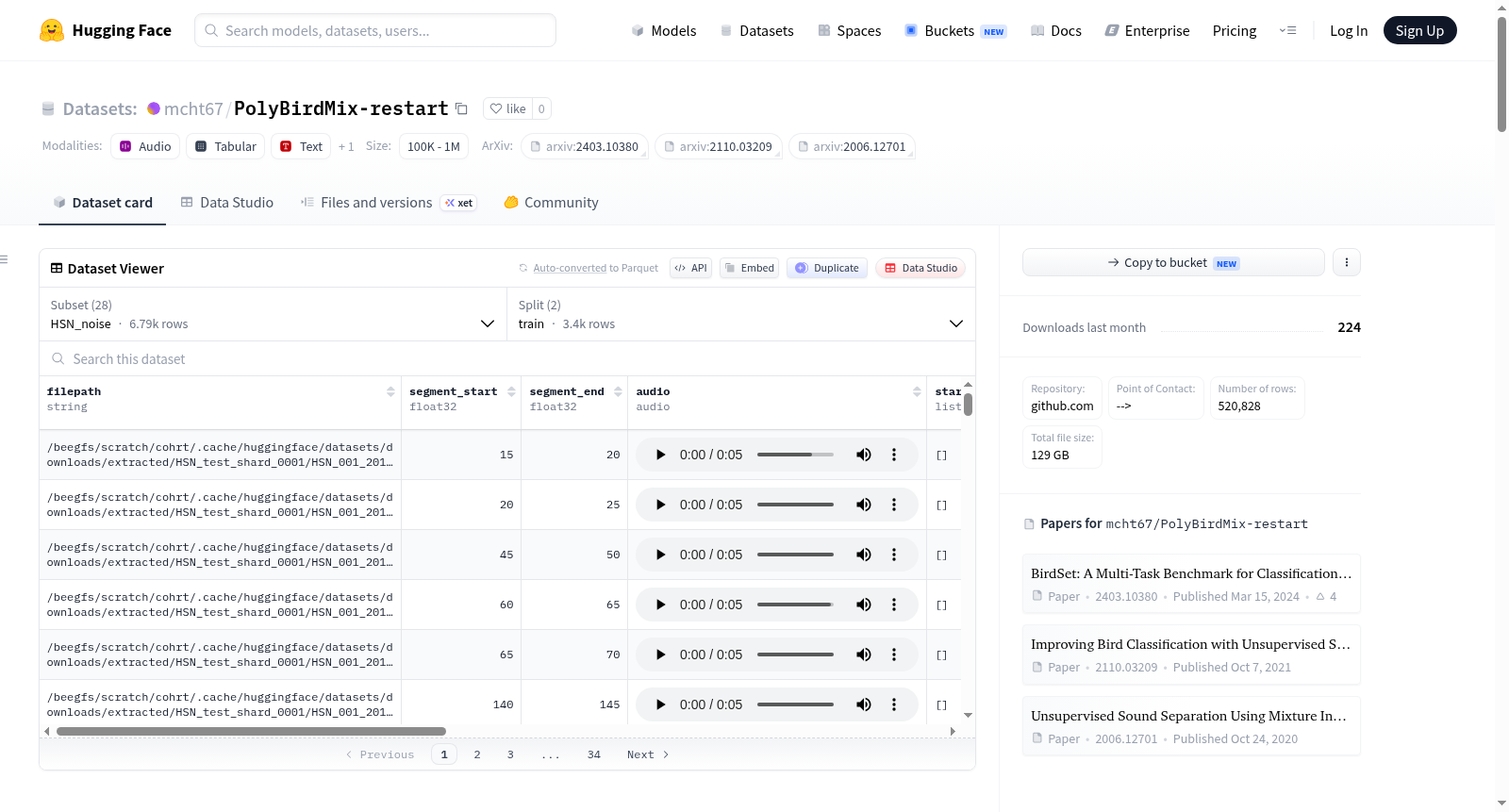Play audio in the segment 45–50 row
The height and width of the screenshot is (812, 1509).
661,555
